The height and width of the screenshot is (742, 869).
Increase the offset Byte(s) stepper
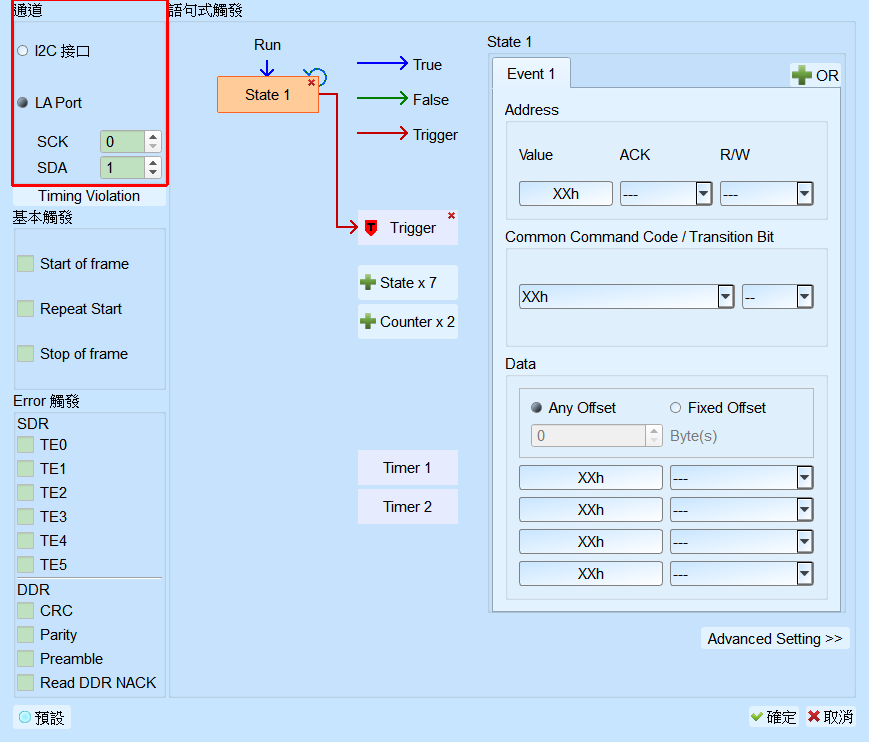click(654, 431)
